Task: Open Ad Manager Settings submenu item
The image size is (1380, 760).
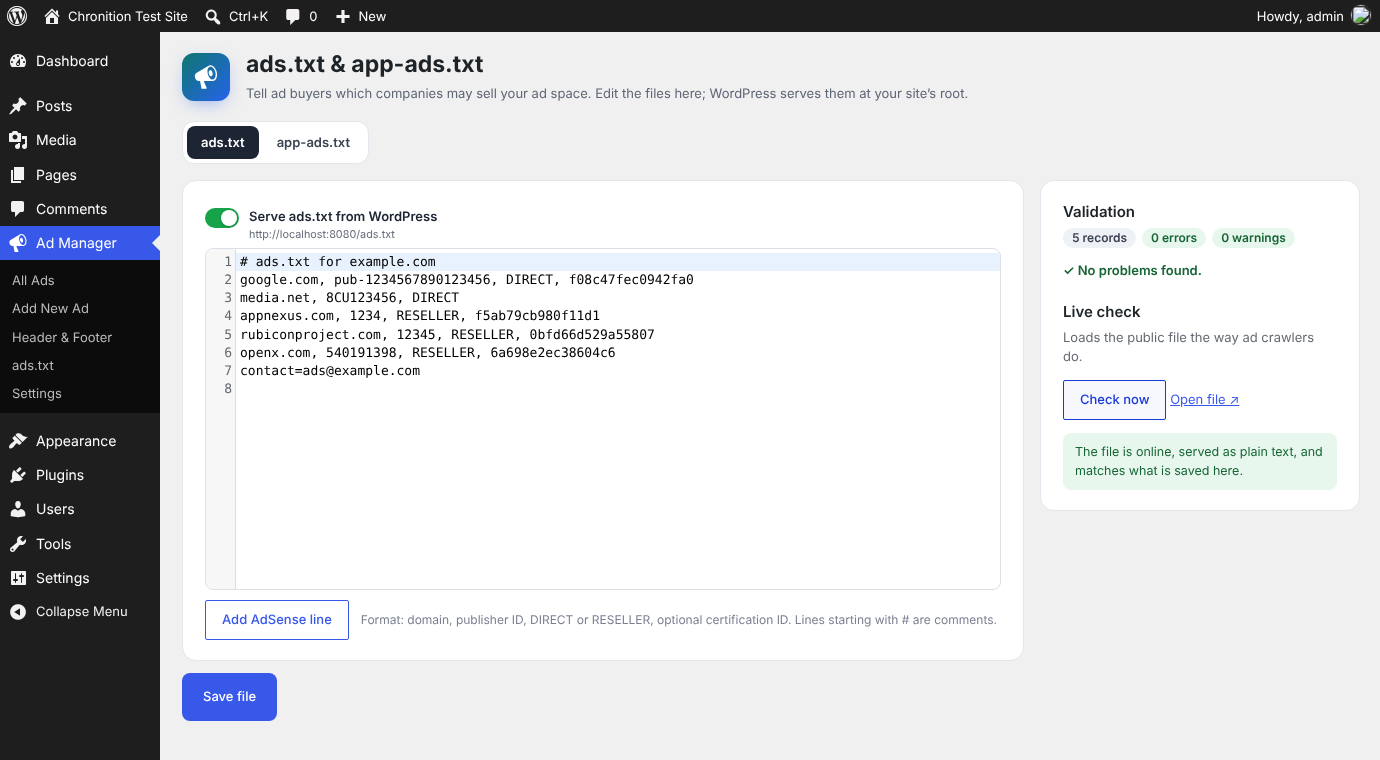Action: click(x=37, y=394)
